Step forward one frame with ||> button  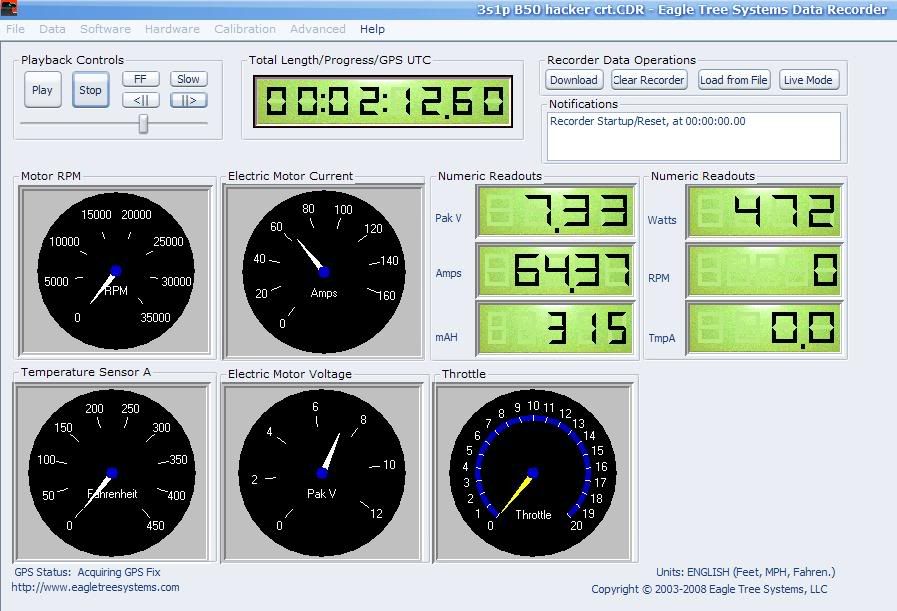pos(188,100)
